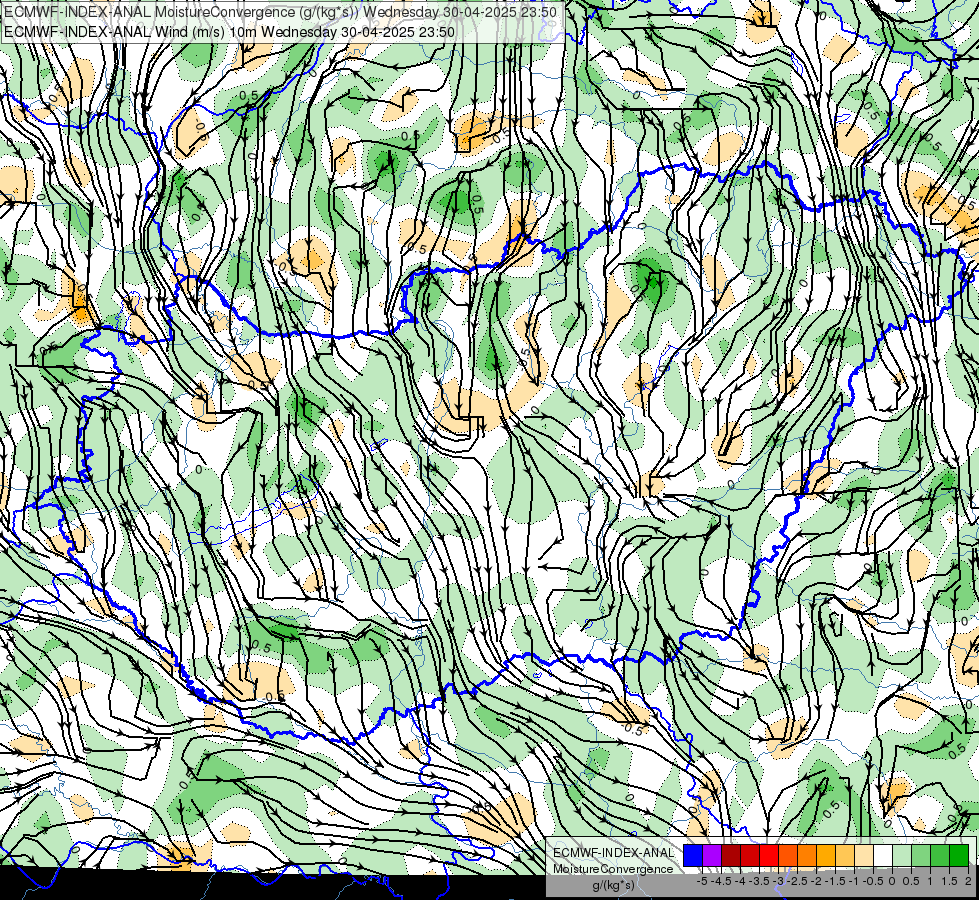This screenshot has height=900, width=979.
Task: Click the 2 tick label at legend end
Action: pyautogui.click(x=968, y=881)
